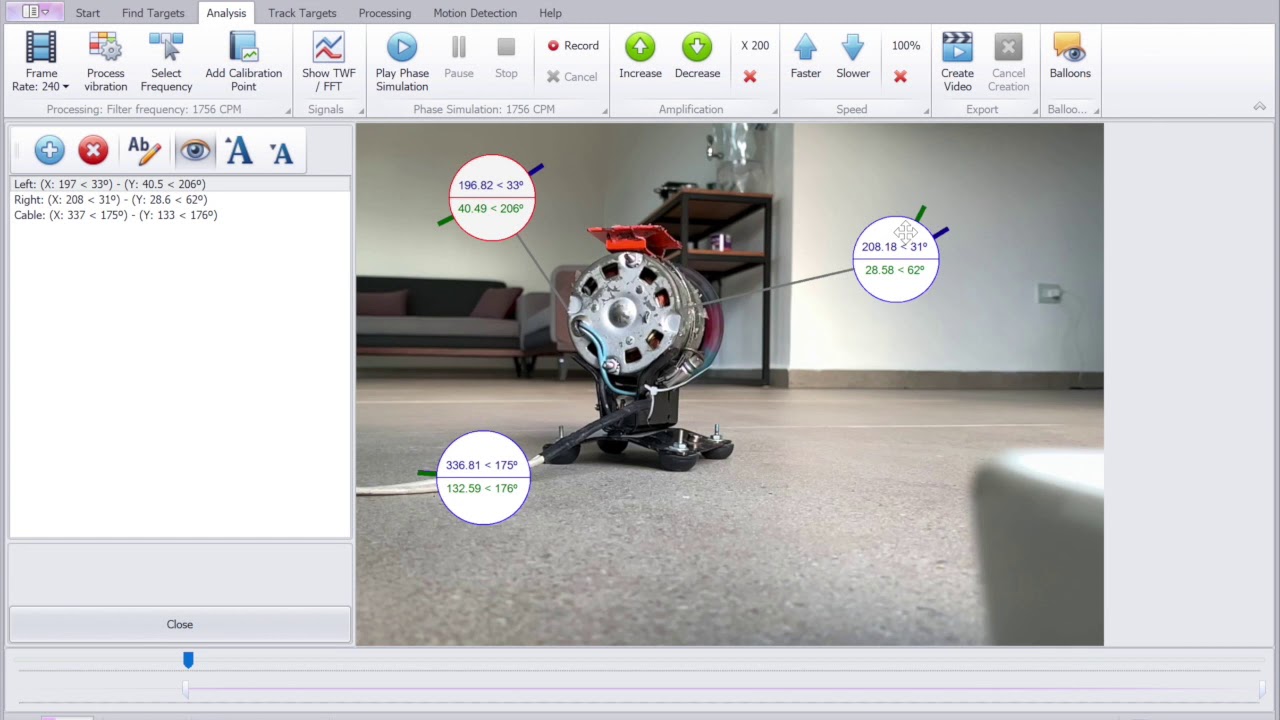1280x720 pixels.
Task: Expand the Speed group launcher
Action: tap(925, 110)
